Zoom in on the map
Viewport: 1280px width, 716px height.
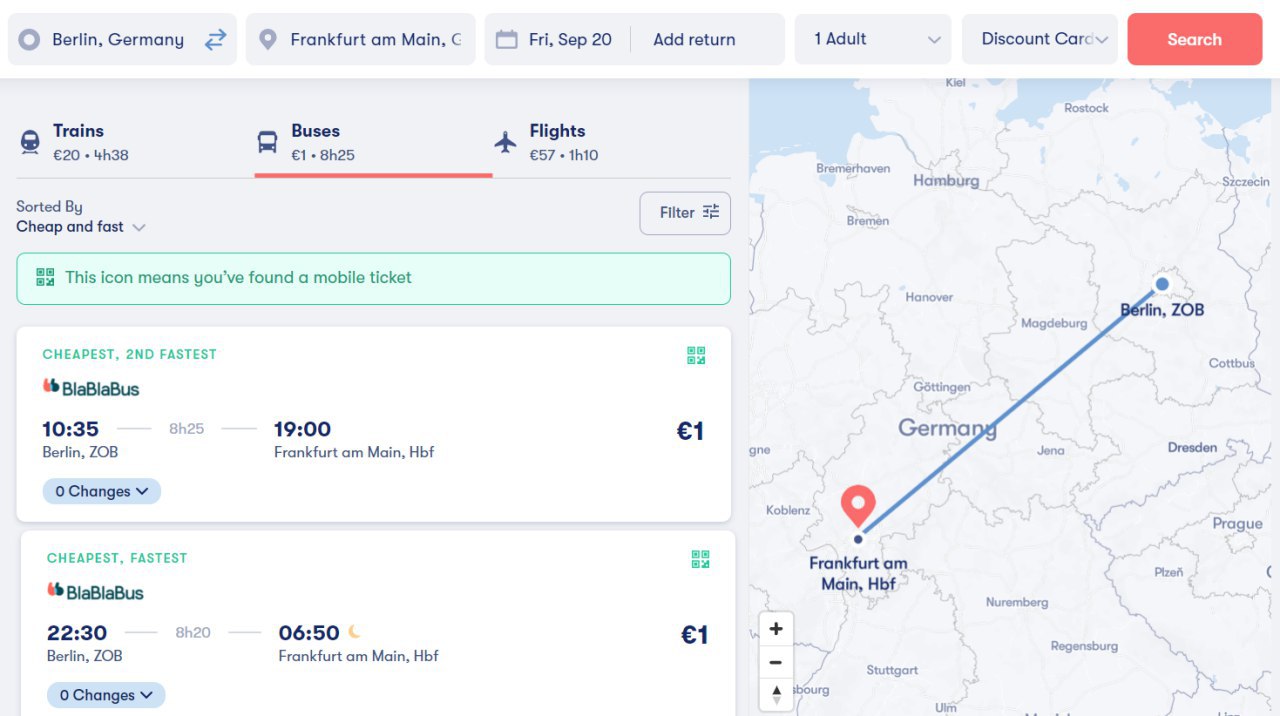pos(776,629)
